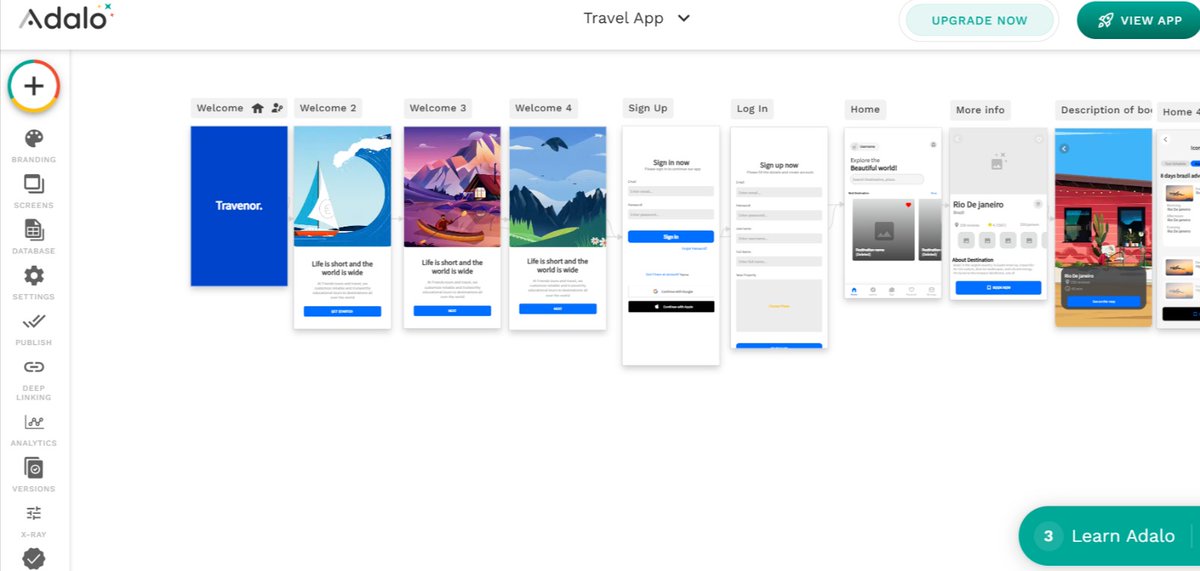Click the Sign in button on Sign Up screen
1200x571 pixels.
tap(671, 237)
